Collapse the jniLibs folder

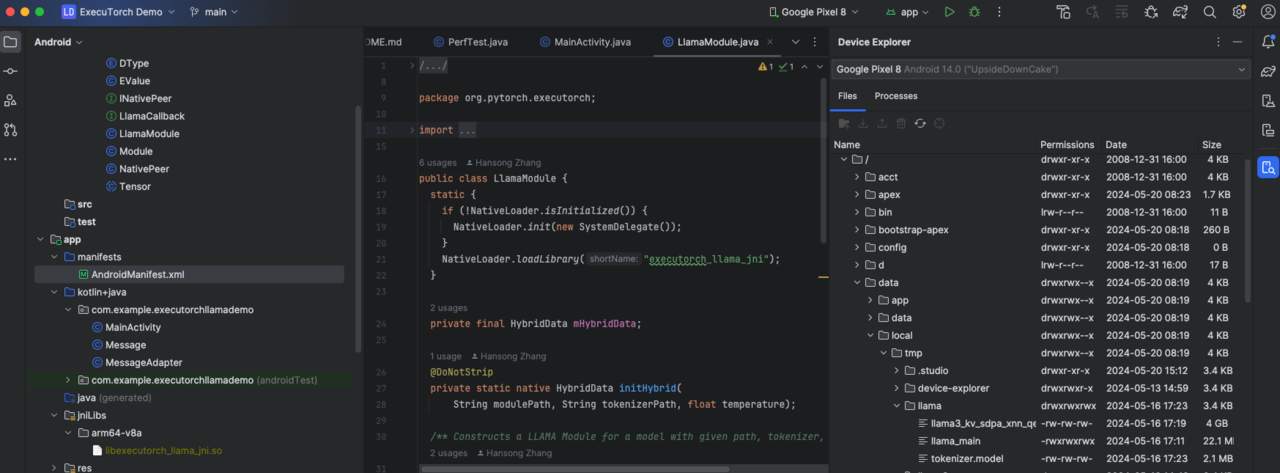point(55,415)
